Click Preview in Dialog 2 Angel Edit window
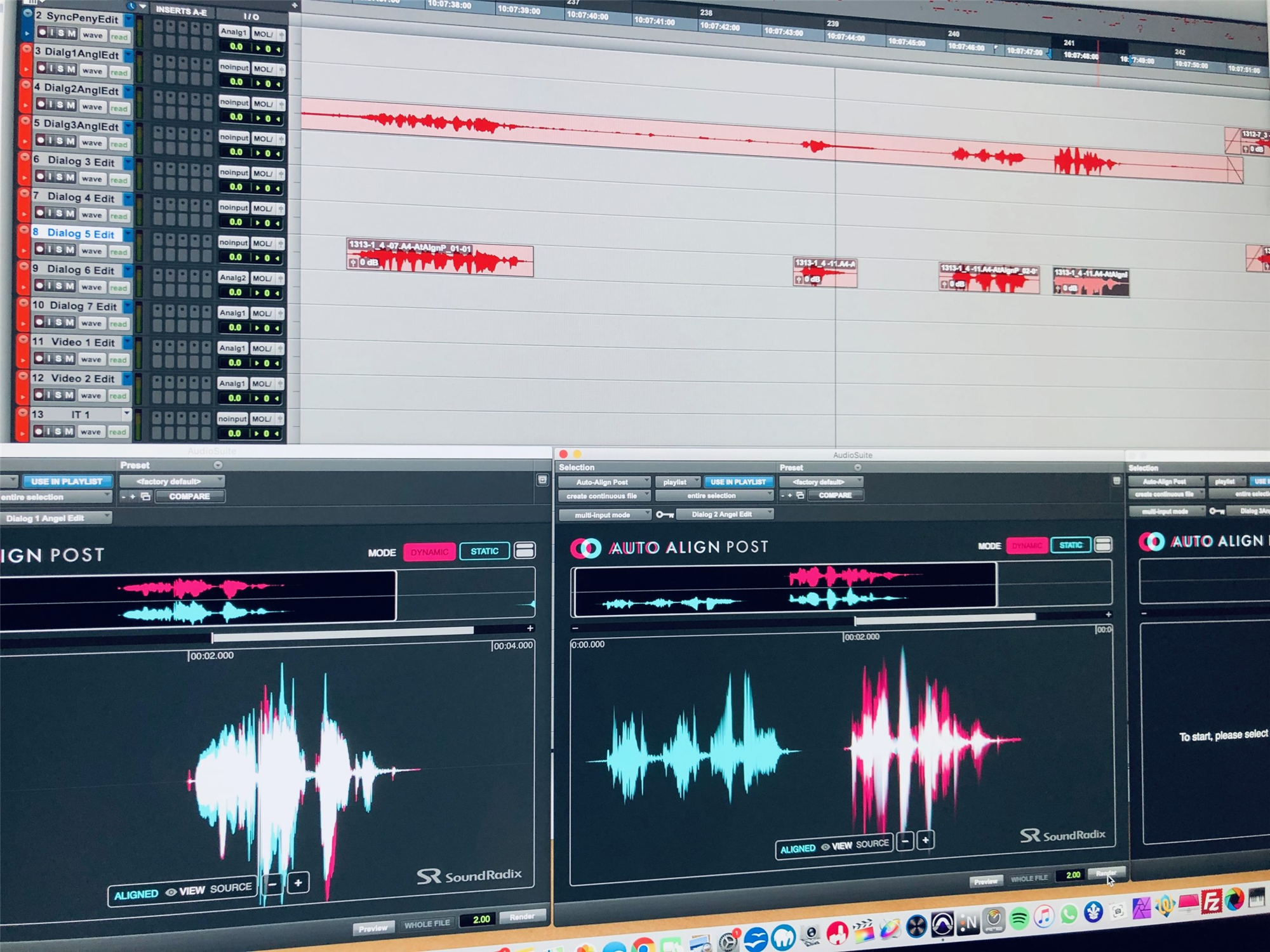The height and width of the screenshot is (952, 1270). coord(986,881)
